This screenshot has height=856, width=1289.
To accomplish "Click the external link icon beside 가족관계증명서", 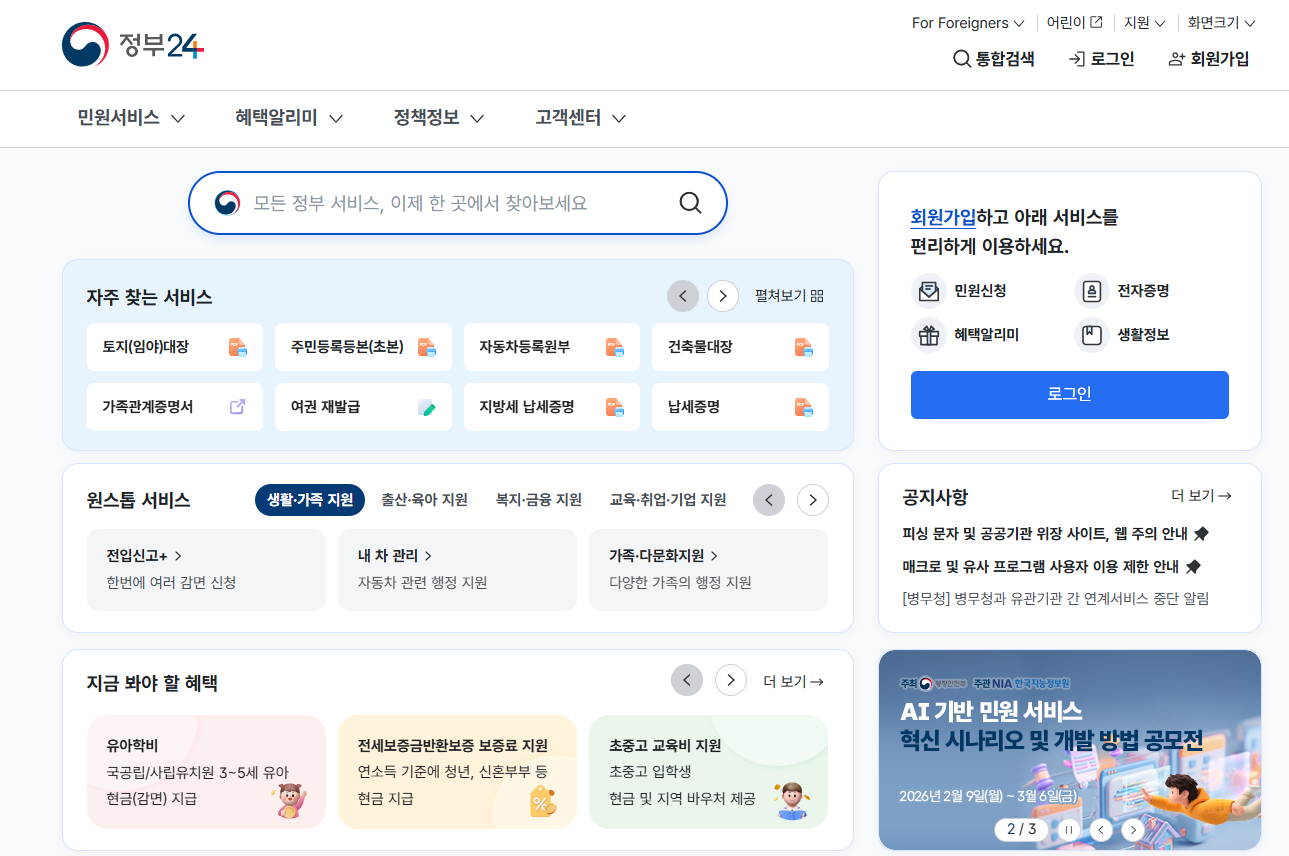I will (238, 405).
